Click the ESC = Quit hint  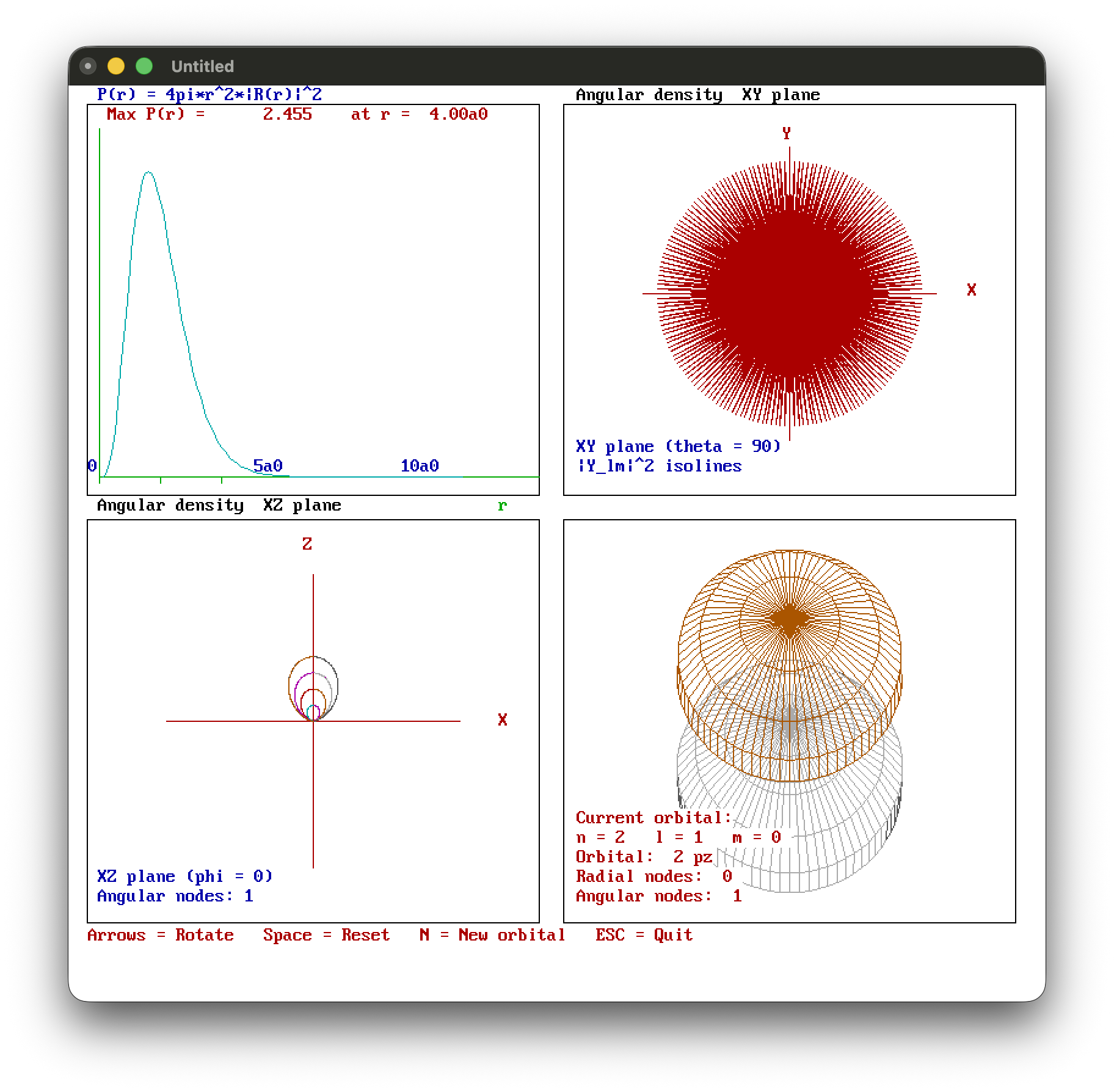644,935
